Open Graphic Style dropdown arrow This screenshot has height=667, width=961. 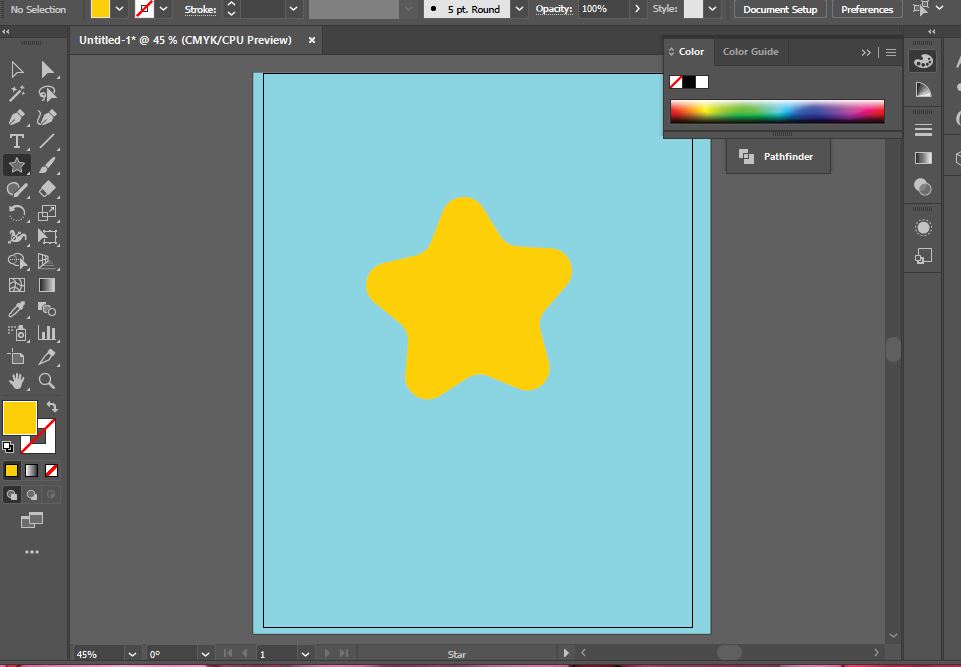click(712, 9)
